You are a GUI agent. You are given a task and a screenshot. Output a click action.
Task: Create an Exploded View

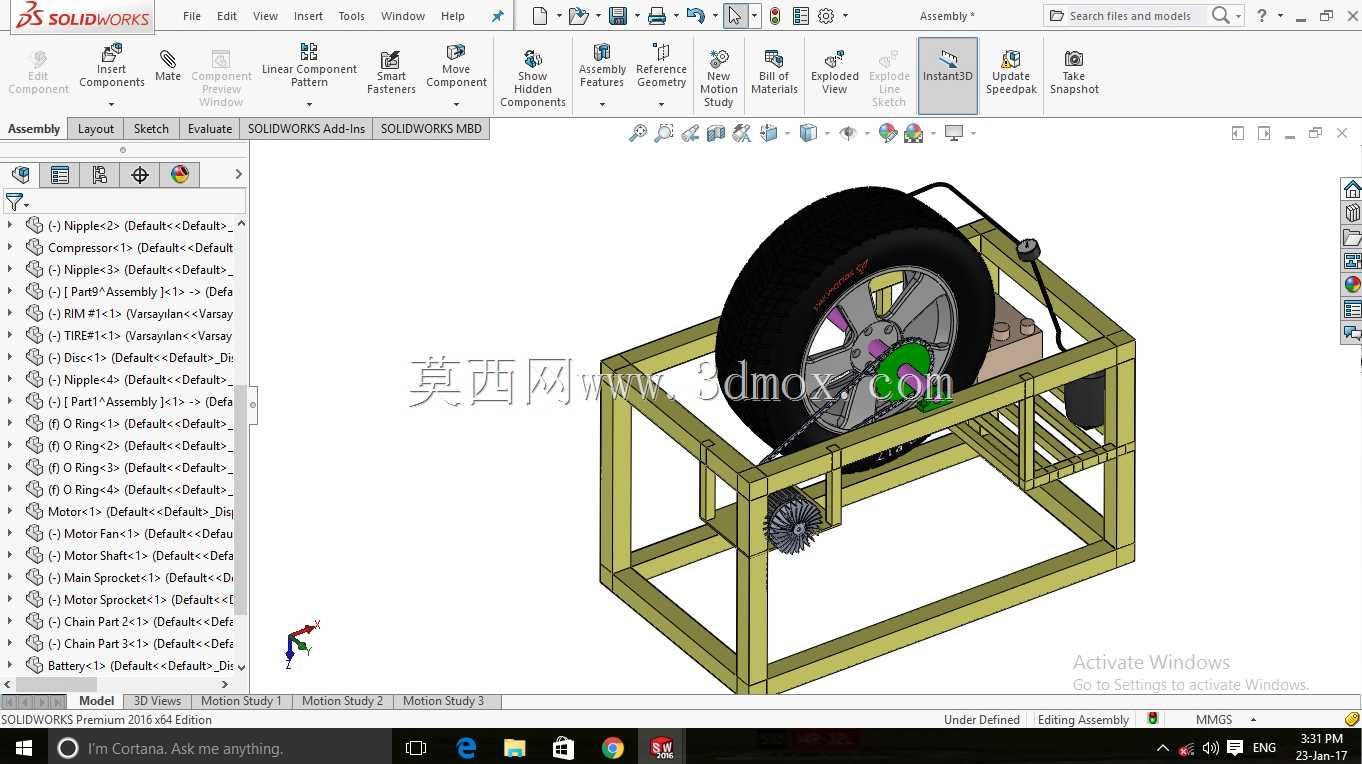pyautogui.click(x=835, y=72)
